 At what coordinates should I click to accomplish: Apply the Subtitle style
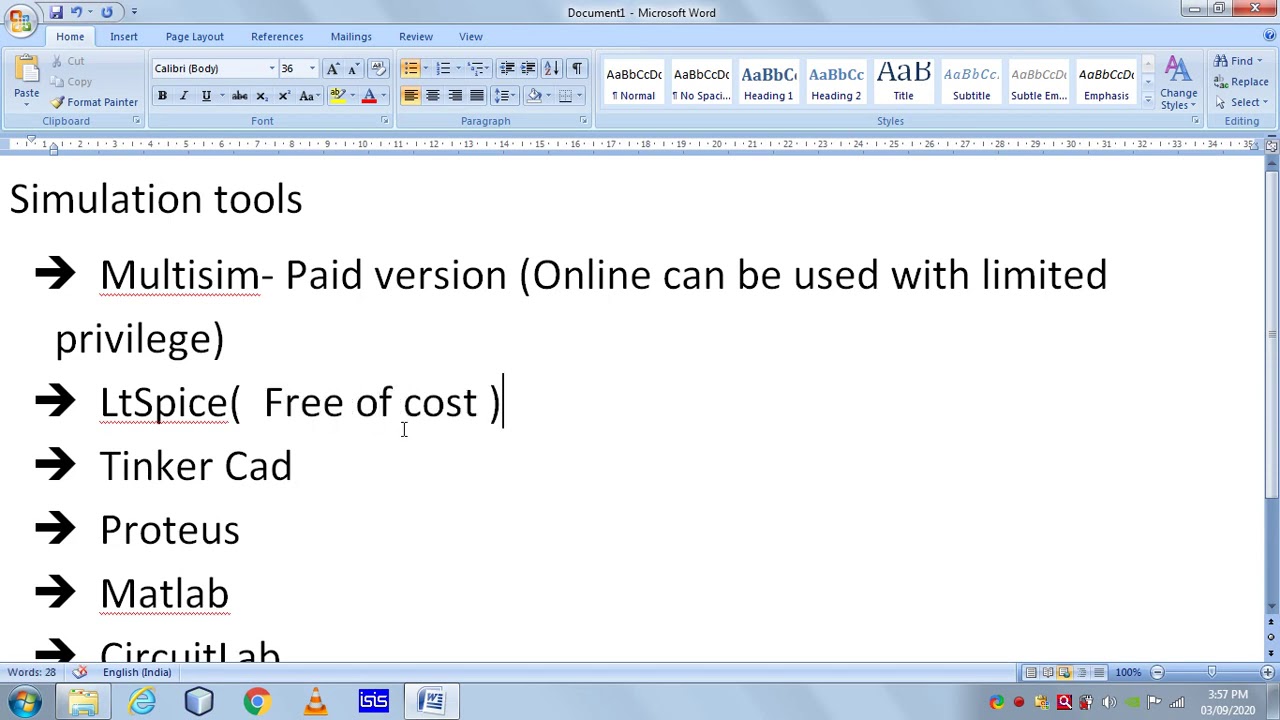[971, 82]
